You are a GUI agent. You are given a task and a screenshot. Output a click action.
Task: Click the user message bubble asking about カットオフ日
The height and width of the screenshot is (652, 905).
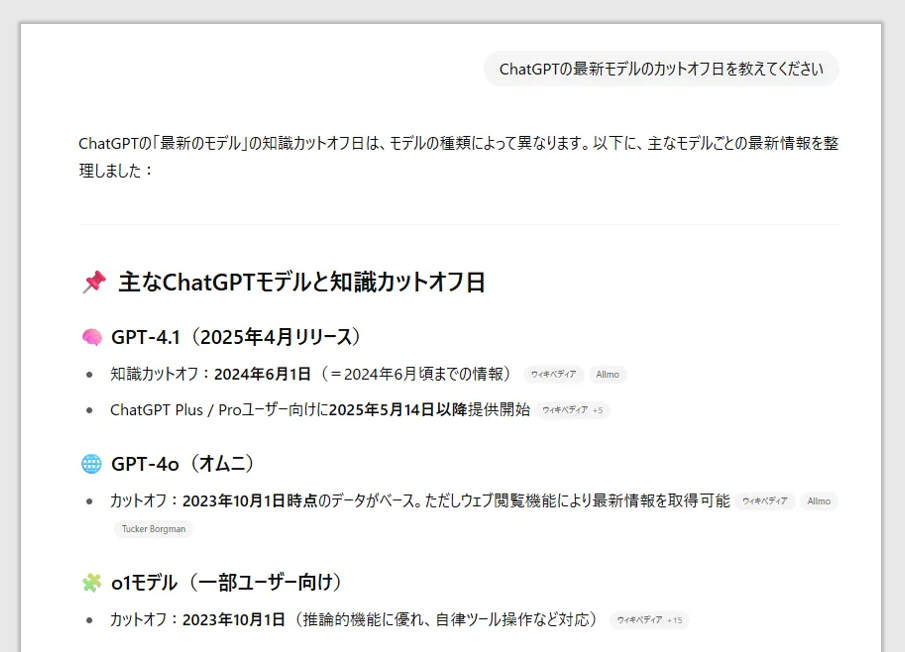(x=661, y=69)
